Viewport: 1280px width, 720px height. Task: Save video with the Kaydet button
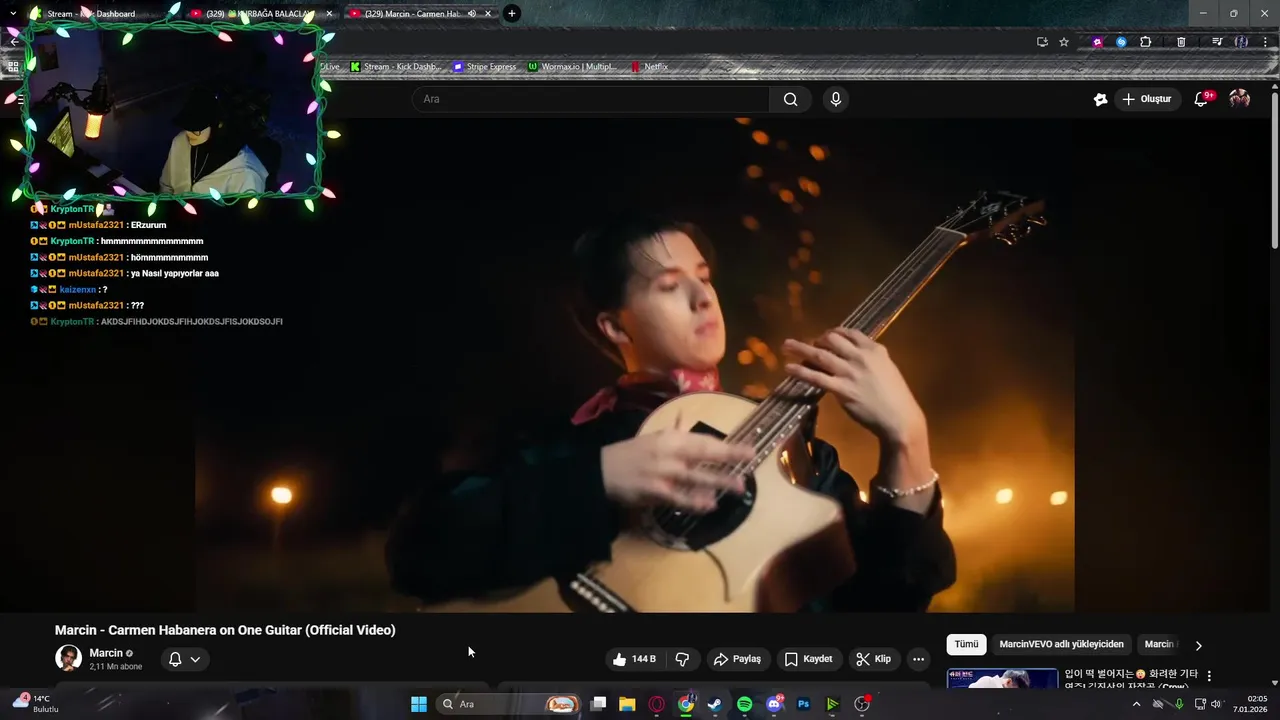point(808,659)
